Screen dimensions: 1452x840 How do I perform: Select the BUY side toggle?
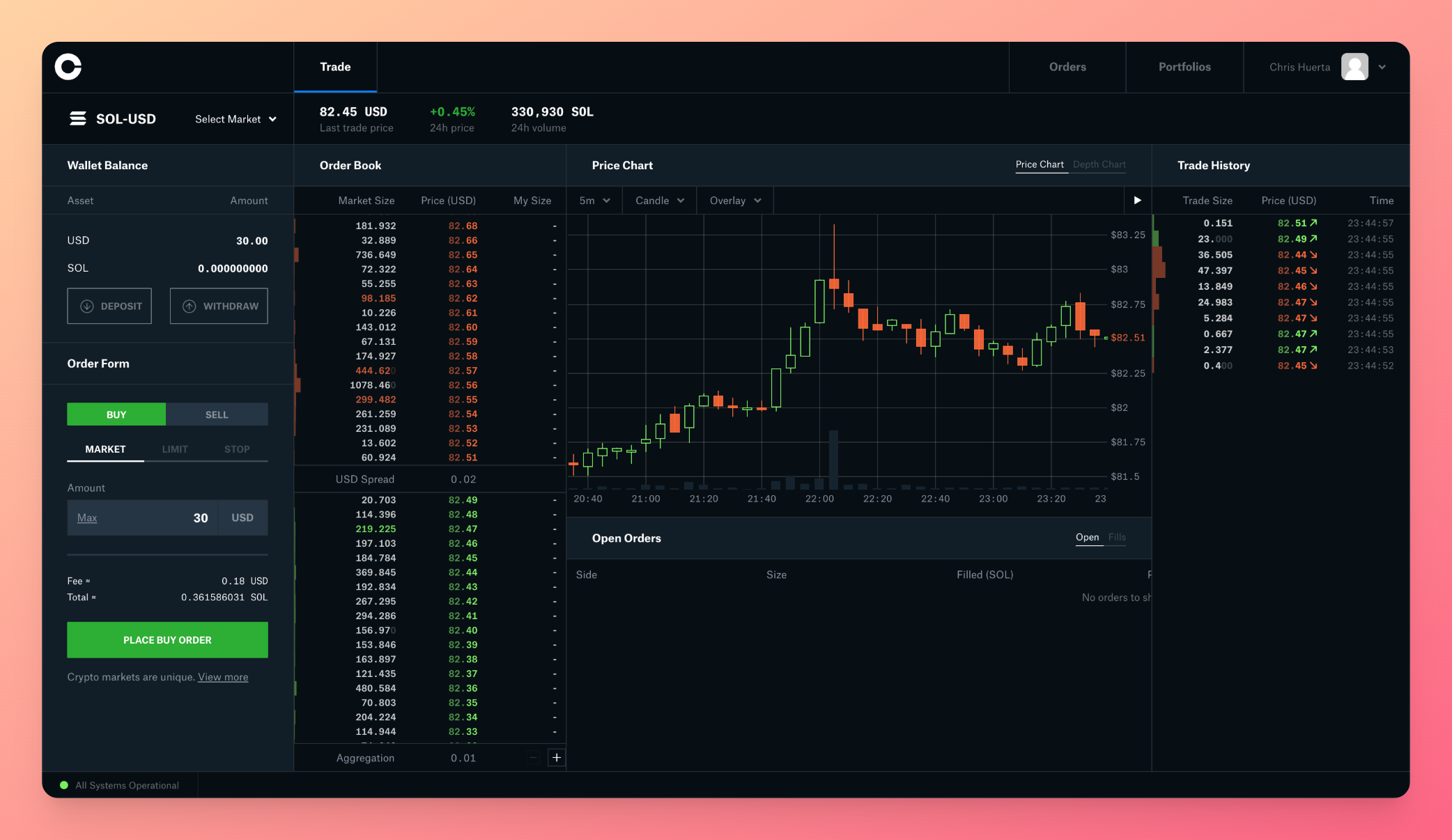pos(116,414)
